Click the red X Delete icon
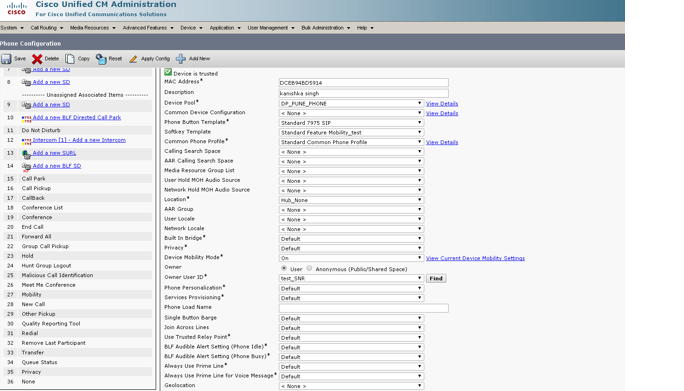 pyautogui.click(x=37, y=59)
